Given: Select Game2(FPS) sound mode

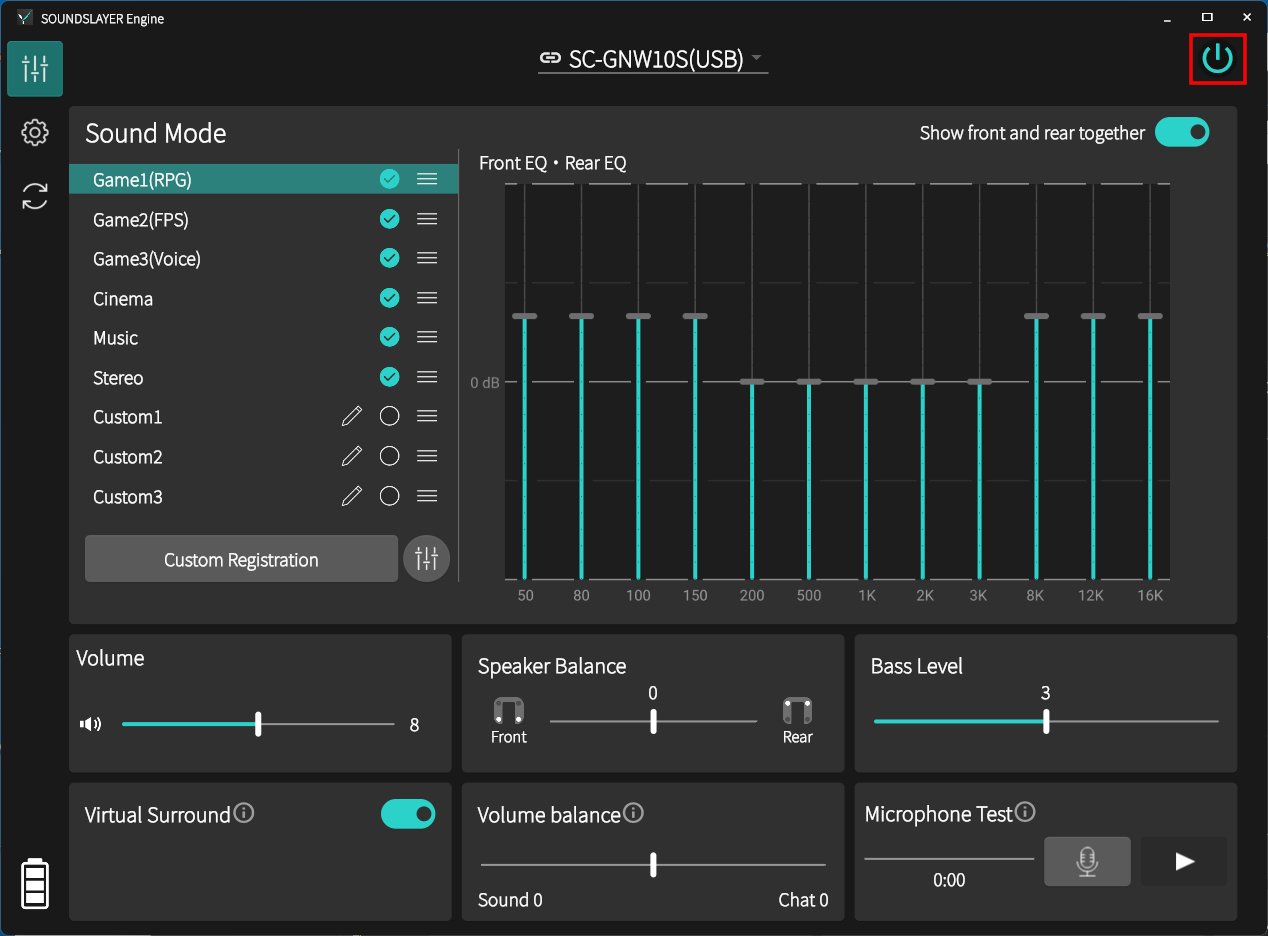Looking at the screenshot, I should pyautogui.click(x=141, y=219).
